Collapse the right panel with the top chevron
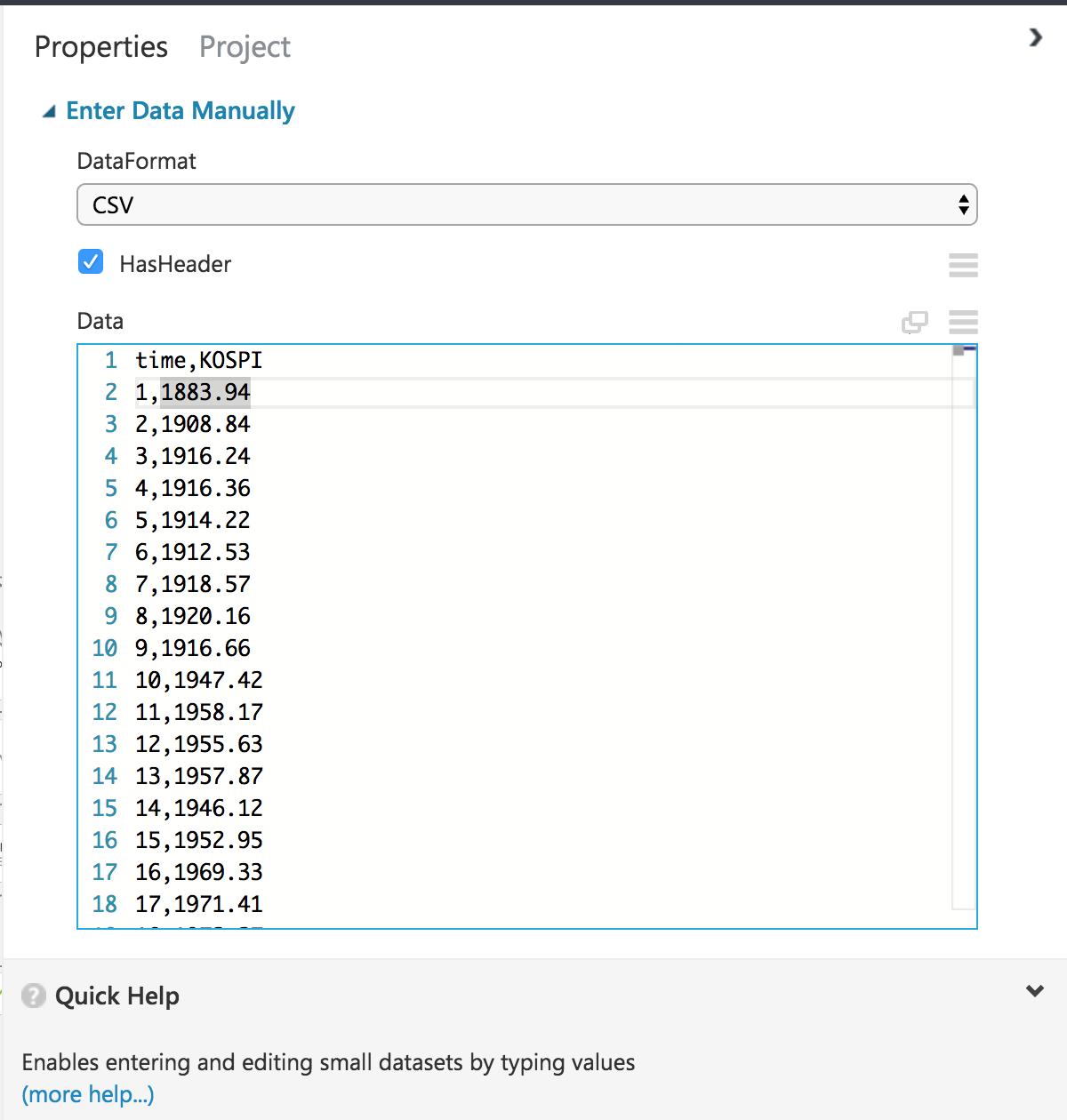The width and height of the screenshot is (1067, 1120). pos(1035,37)
